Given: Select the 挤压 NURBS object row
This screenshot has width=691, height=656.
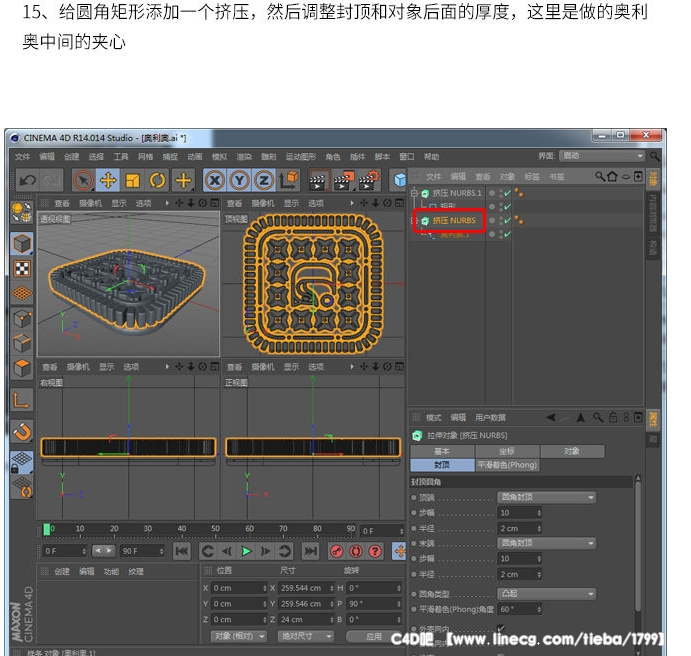Looking at the screenshot, I should (453, 220).
